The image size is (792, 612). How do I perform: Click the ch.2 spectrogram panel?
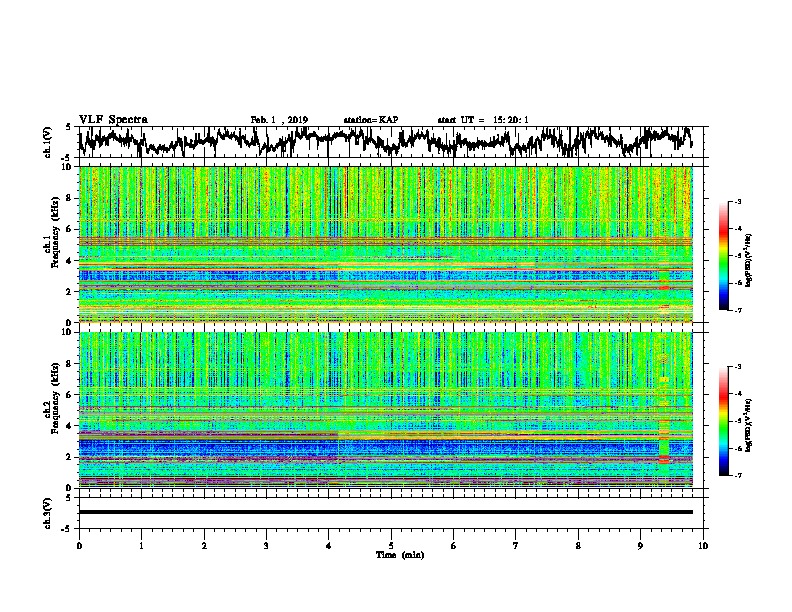(385, 410)
